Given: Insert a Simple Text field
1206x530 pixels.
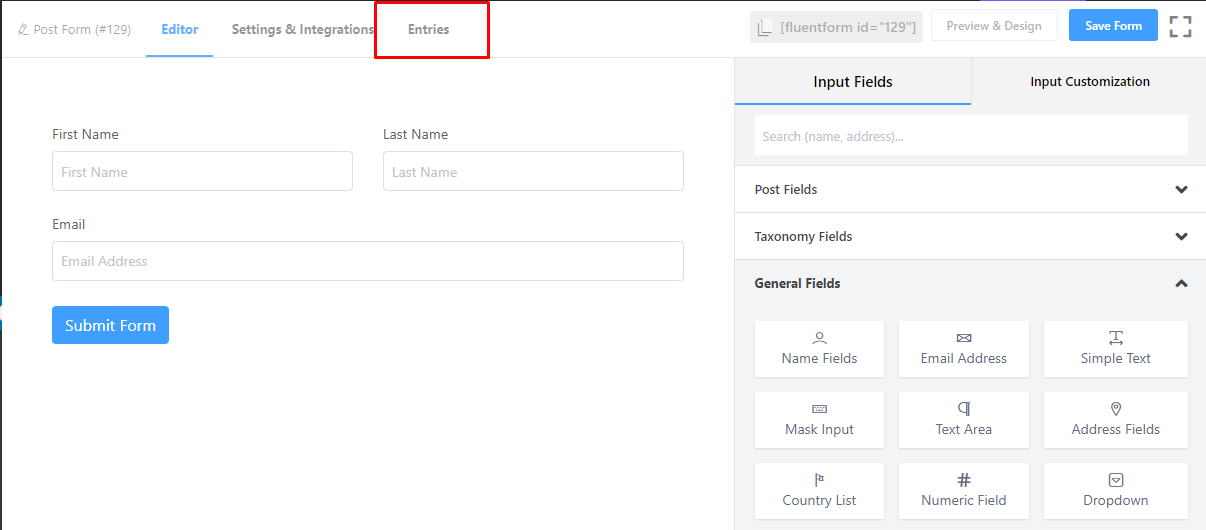Looking at the screenshot, I should (x=1115, y=349).
